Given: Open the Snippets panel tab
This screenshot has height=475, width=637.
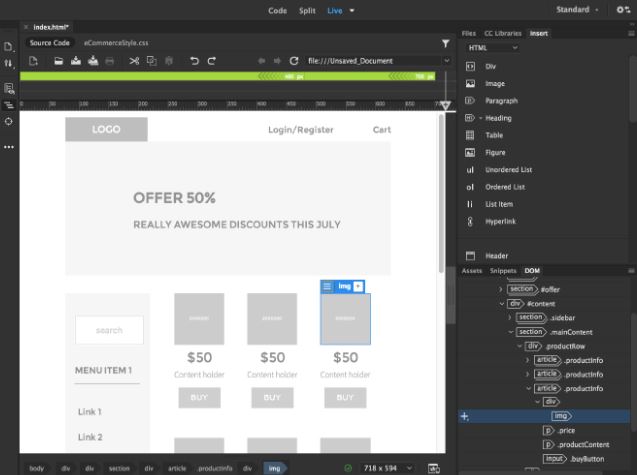Looking at the screenshot, I should pos(503,271).
